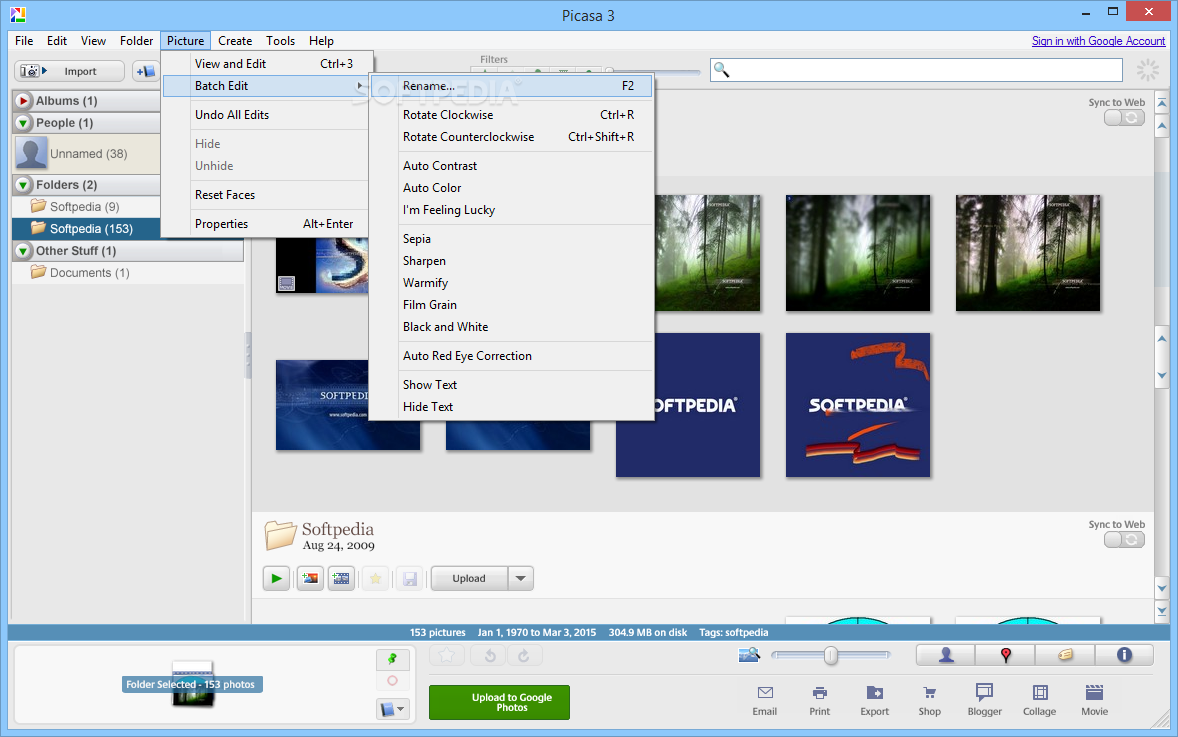Screen dimensions: 1178x737
Task: Choose View and Edit in Picture menu
Action: tap(265, 64)
